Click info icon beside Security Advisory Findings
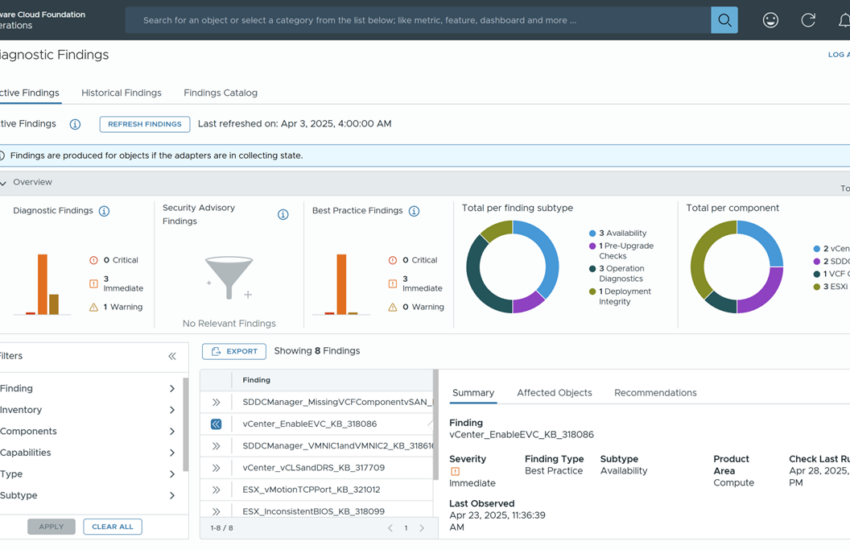This screenshot has height=550, width=850. [x=283, y=214]
